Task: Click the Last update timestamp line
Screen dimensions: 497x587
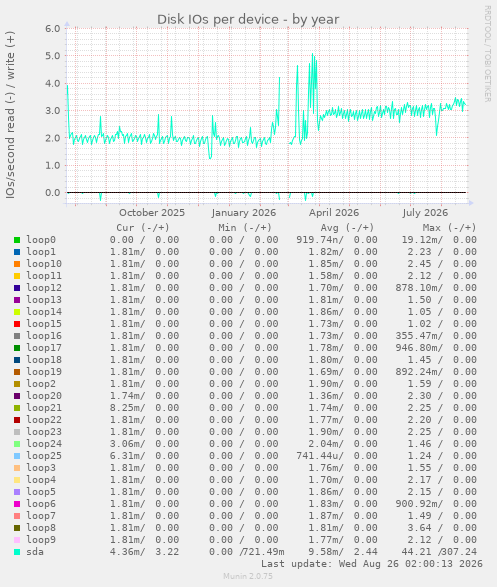Action: [372, 564]
